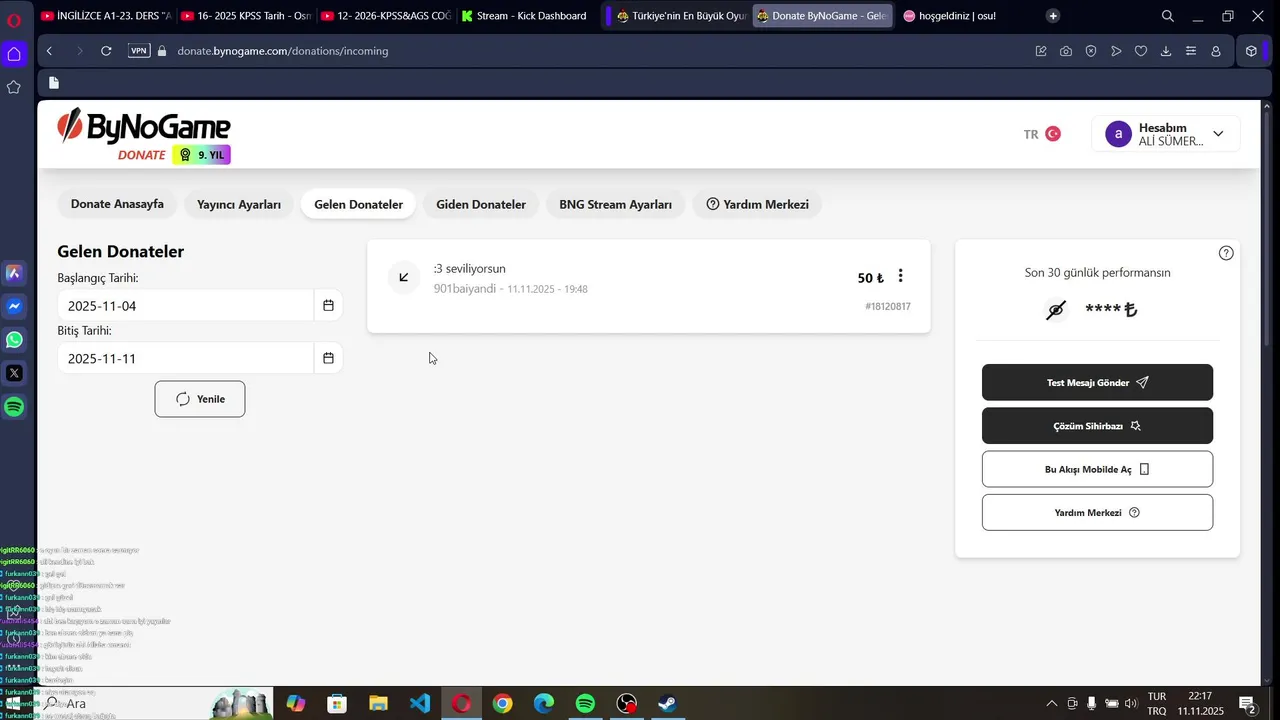Open Steam from the taskbar
Viewport: 1280px width, 720px height.
tap(667, 704)
